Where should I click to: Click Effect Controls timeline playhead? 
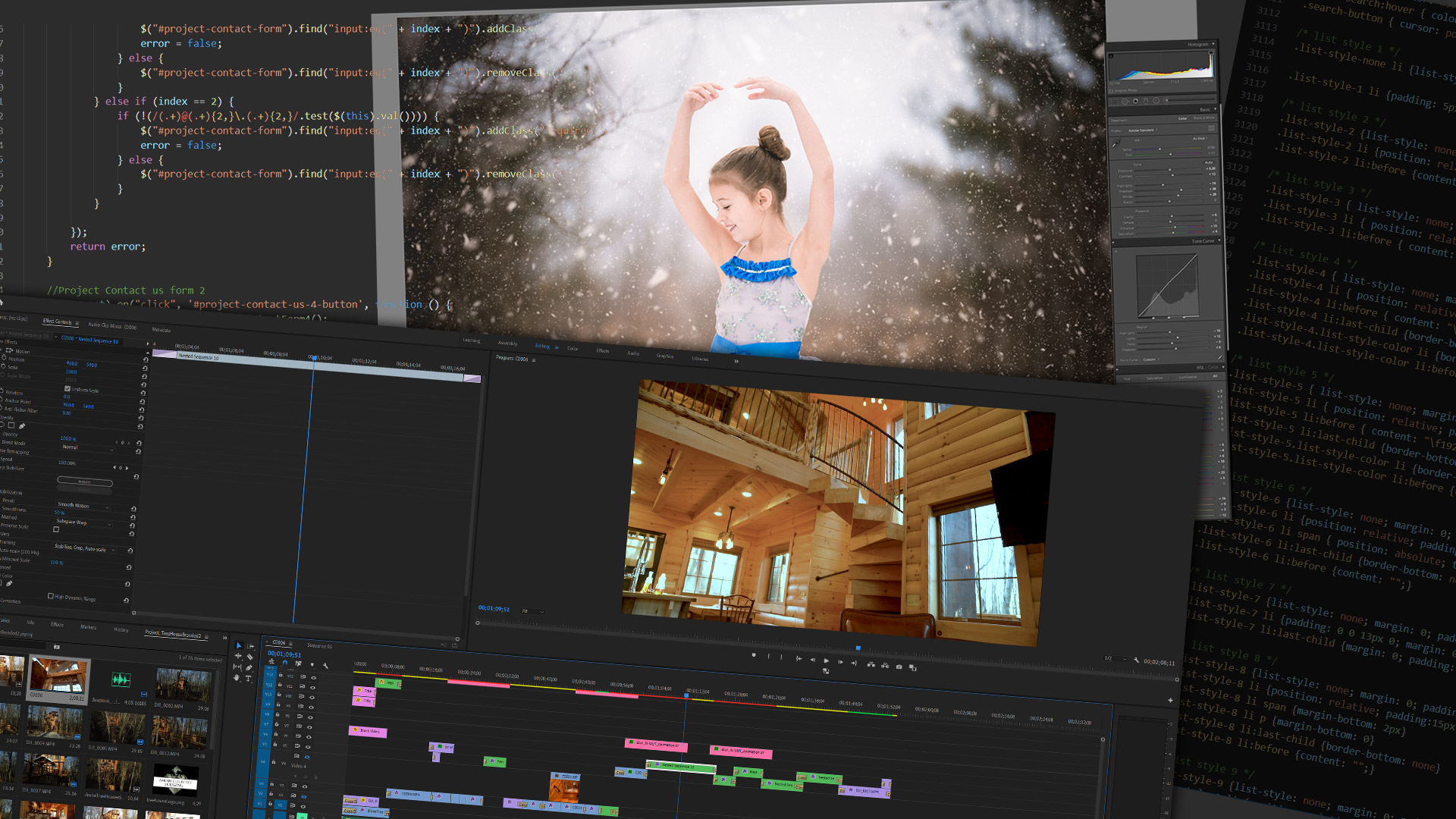click(x=313, y=357)
